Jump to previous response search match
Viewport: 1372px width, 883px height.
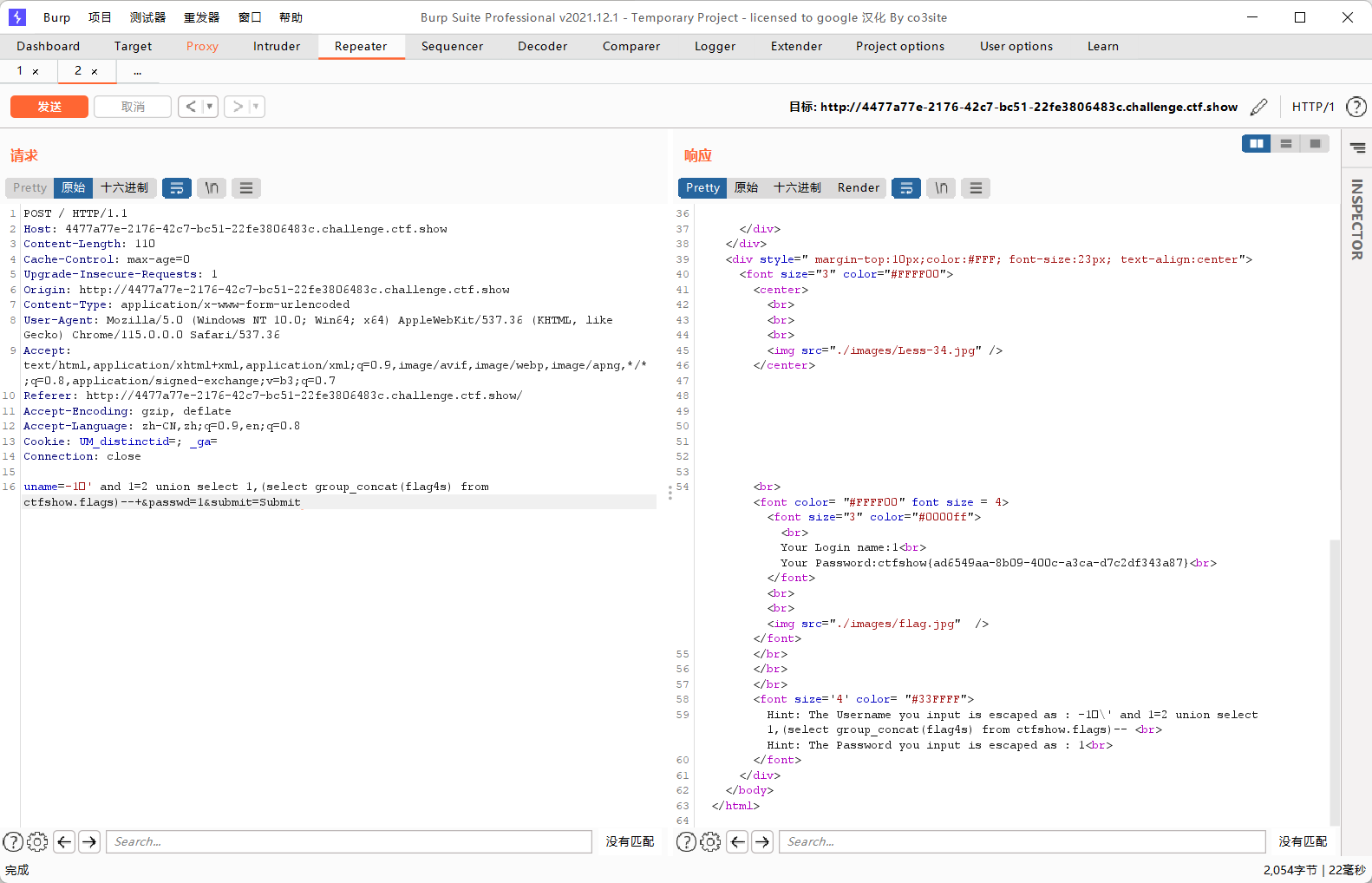click(737, 841)
